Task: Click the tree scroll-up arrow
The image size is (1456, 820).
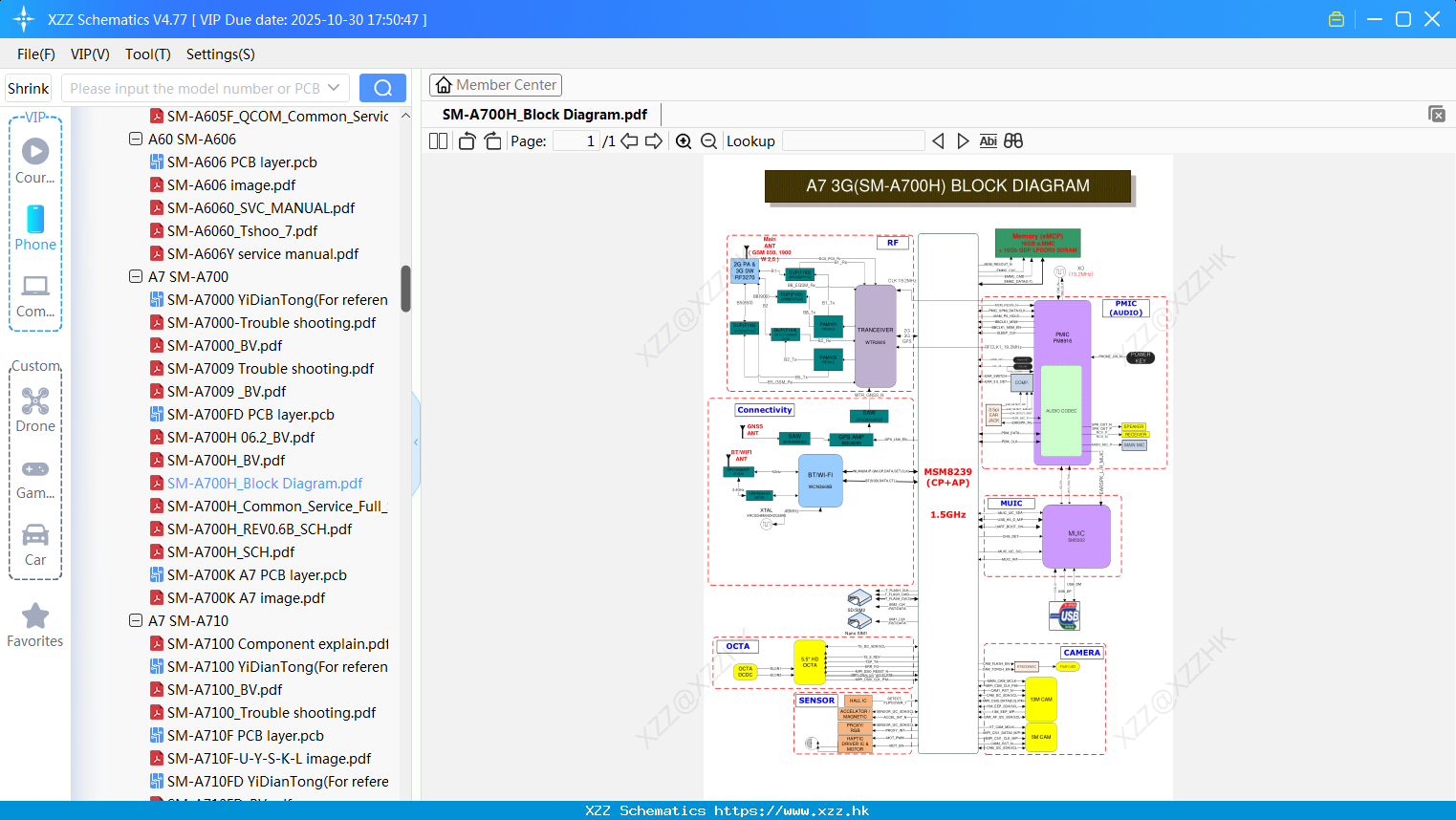Action: pyautogui.click(x=405, y=116)
